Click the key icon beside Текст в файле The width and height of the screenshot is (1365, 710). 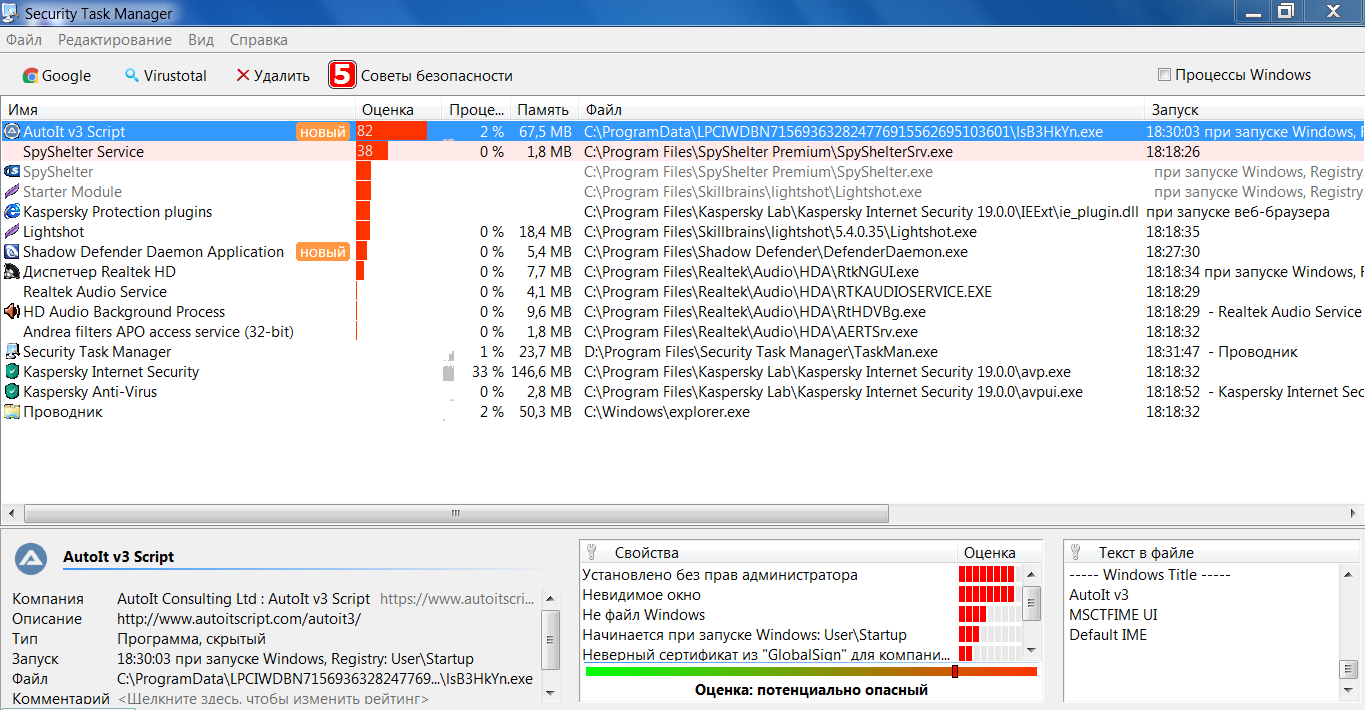(x=1075, y=552)
